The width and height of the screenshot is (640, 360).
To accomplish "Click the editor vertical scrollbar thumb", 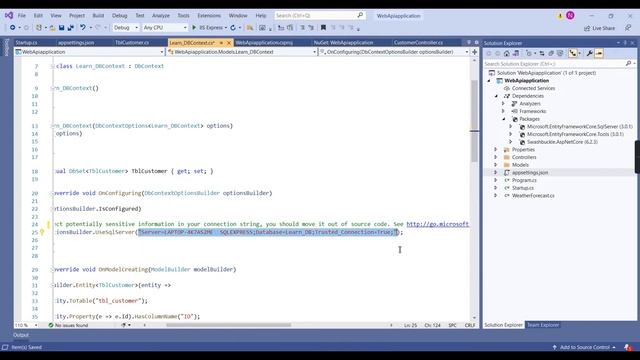I will (474, 121).
